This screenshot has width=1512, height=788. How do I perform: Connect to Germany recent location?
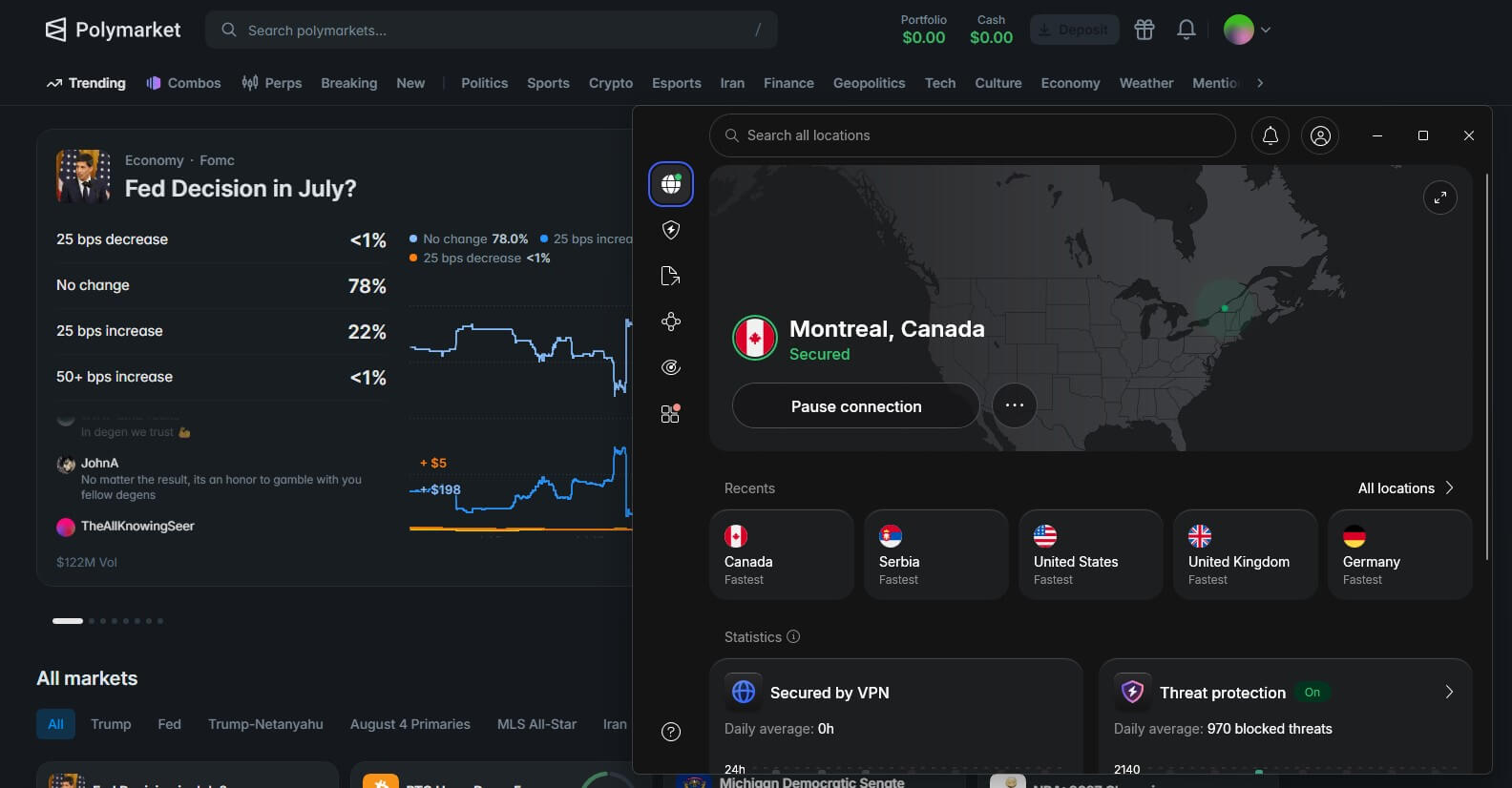[x=1400, y=554]
